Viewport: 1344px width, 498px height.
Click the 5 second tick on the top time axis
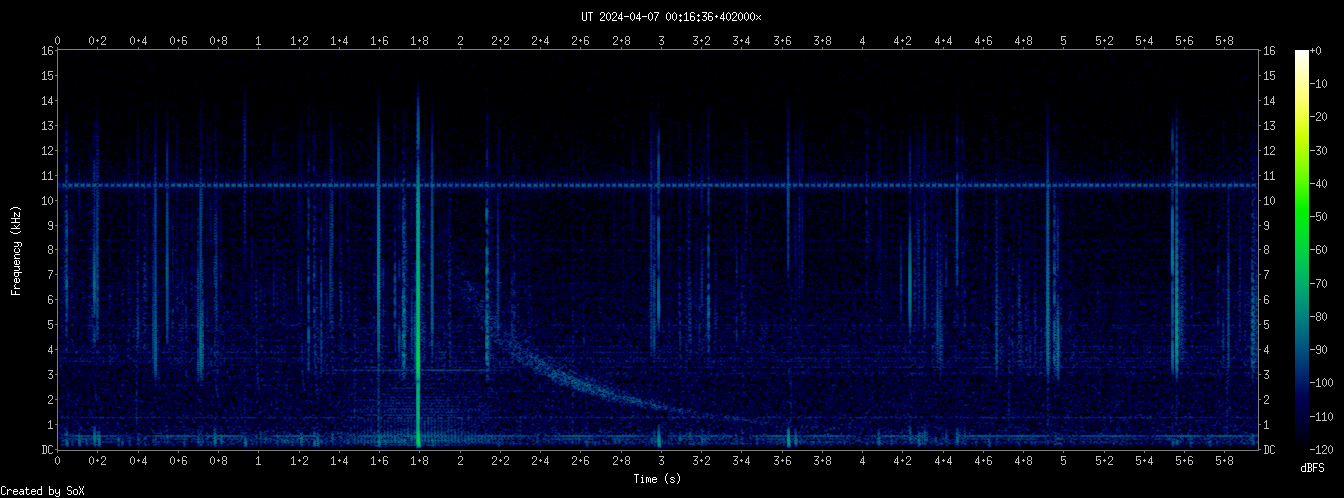[1063, 41]
